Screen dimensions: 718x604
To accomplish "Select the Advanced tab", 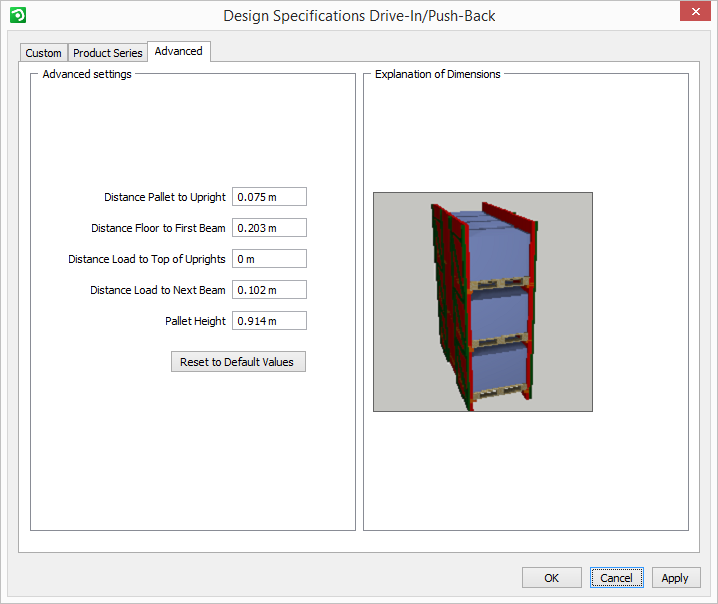I will tap(178, 51).
